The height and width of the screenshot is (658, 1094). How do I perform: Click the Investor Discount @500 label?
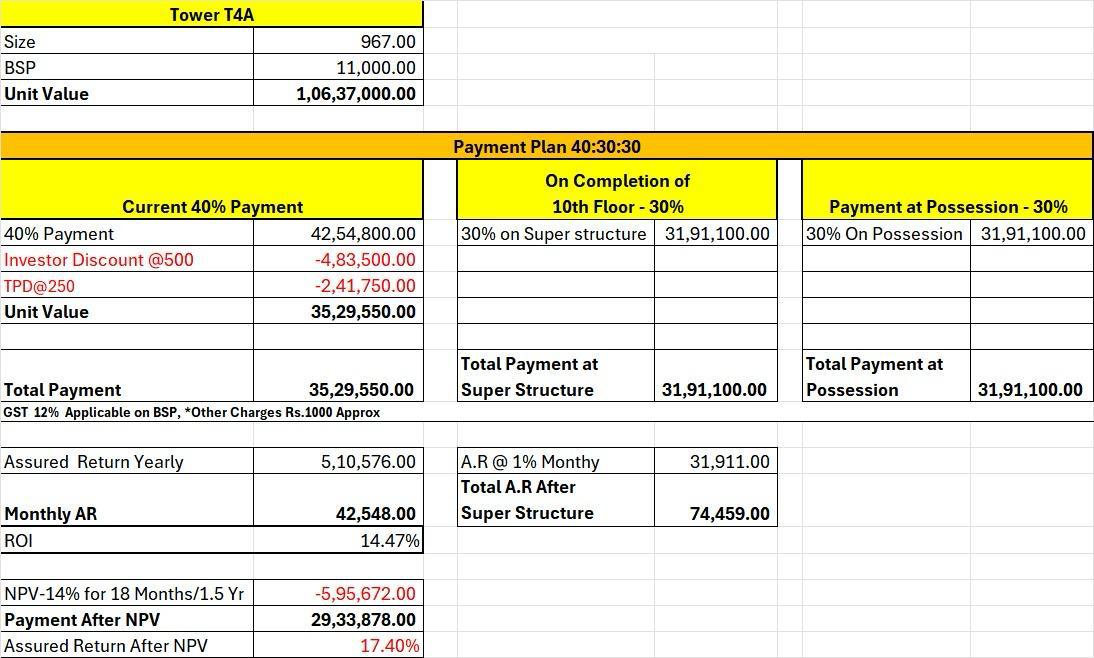99,260
